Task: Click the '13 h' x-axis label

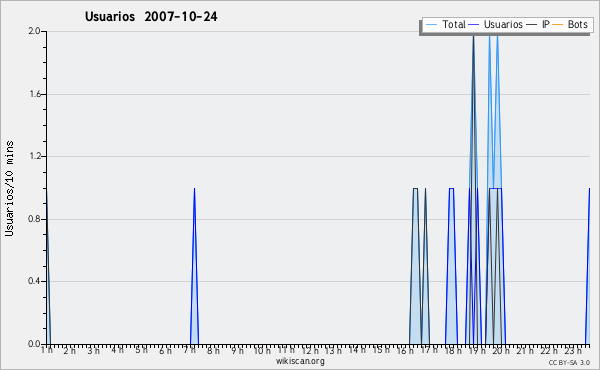Action: [333, 351]
